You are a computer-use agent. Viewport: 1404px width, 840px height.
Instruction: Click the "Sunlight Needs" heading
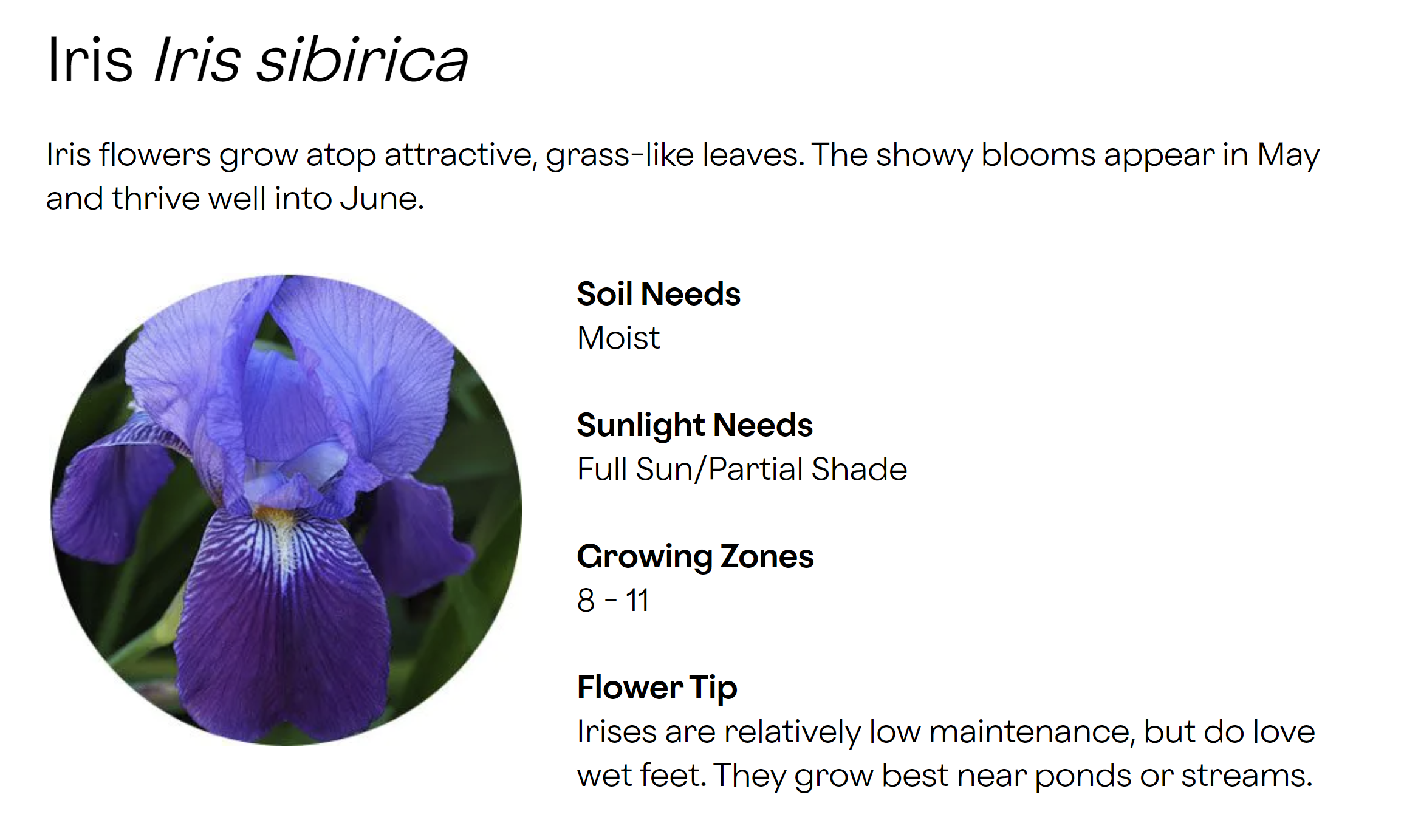[694, 425]
